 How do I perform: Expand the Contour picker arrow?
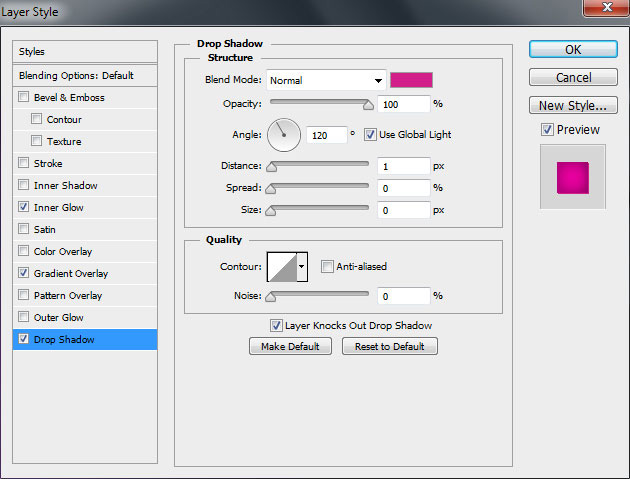[302, 267]
